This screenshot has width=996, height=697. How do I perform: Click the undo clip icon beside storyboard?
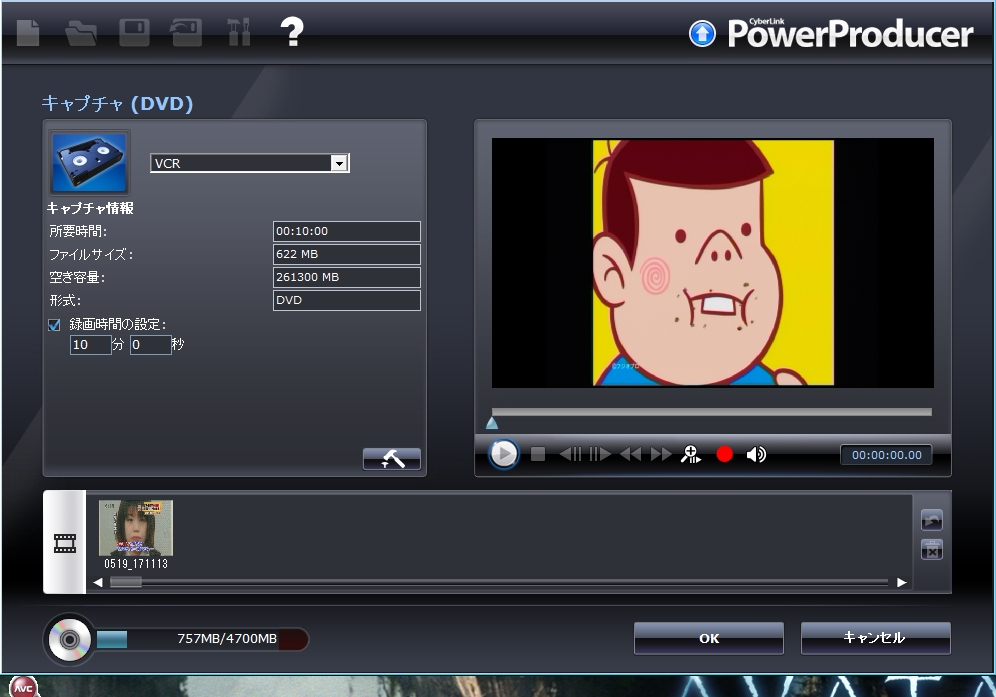click(932, 520)
